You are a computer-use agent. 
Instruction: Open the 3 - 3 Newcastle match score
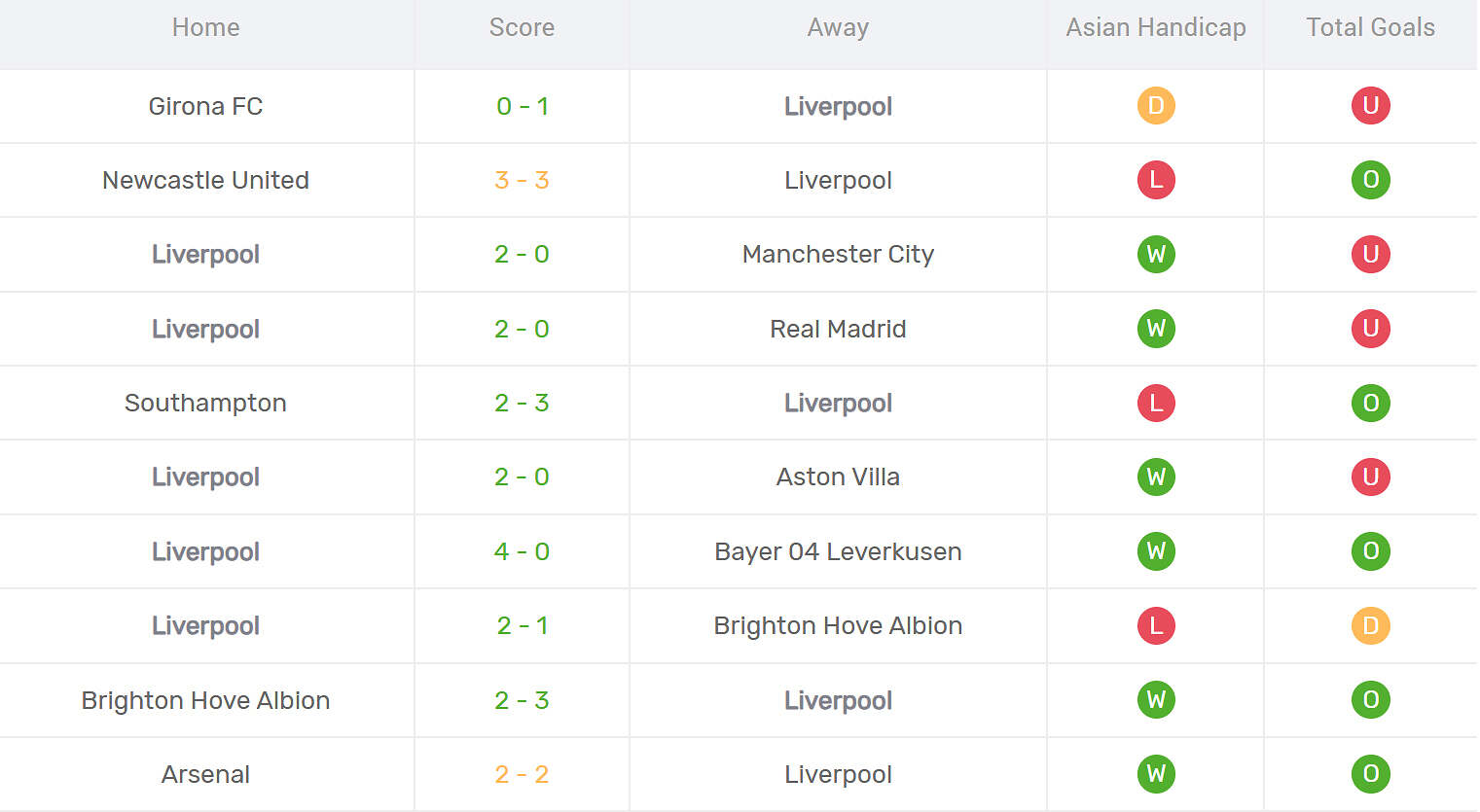tap(522, 180)
